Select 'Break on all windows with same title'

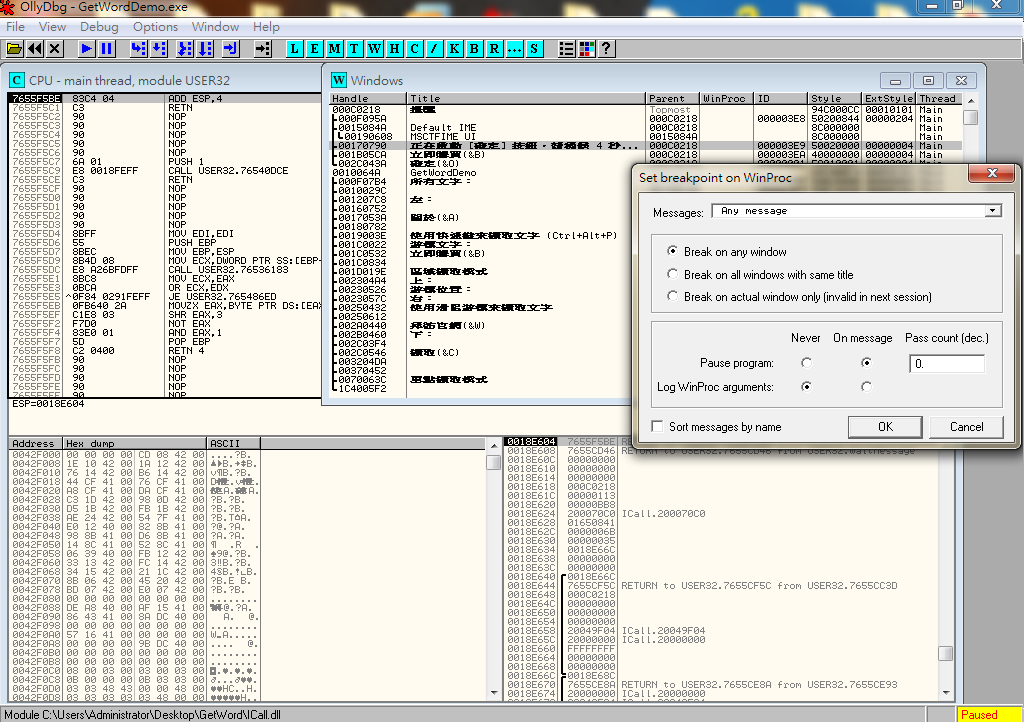pos(674,274)
